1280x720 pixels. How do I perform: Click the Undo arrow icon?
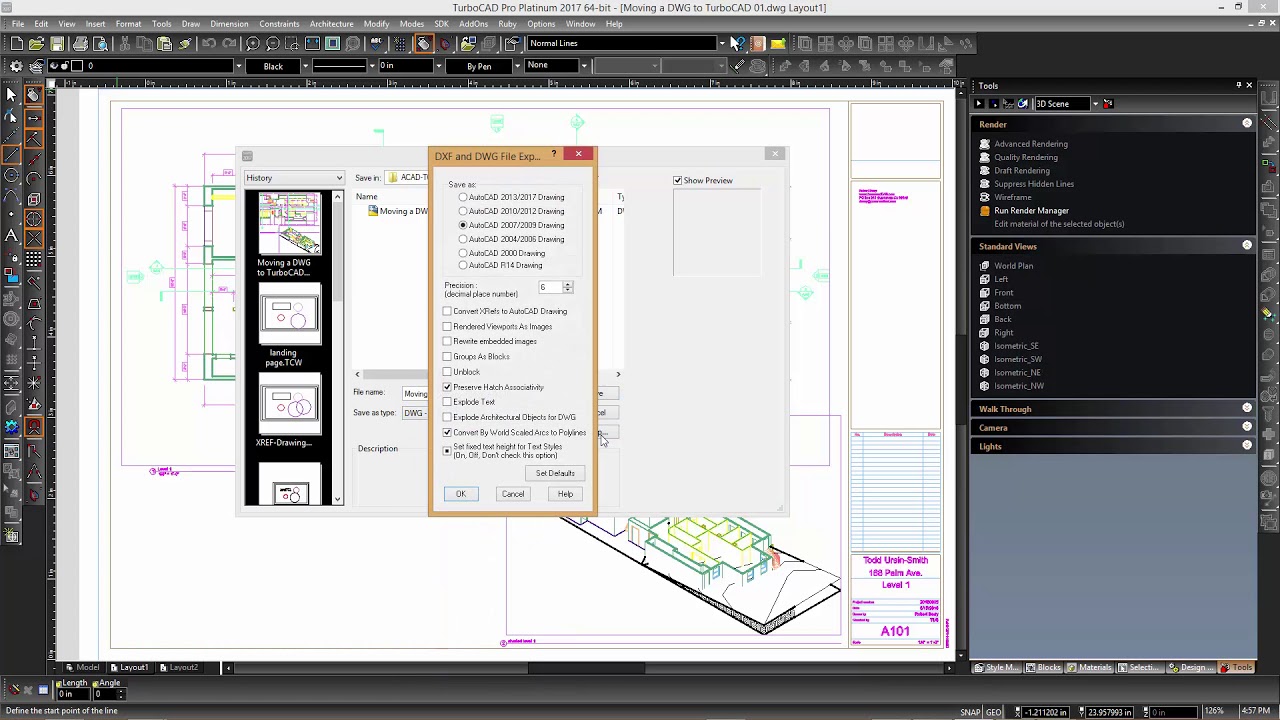tap(208, 43)
